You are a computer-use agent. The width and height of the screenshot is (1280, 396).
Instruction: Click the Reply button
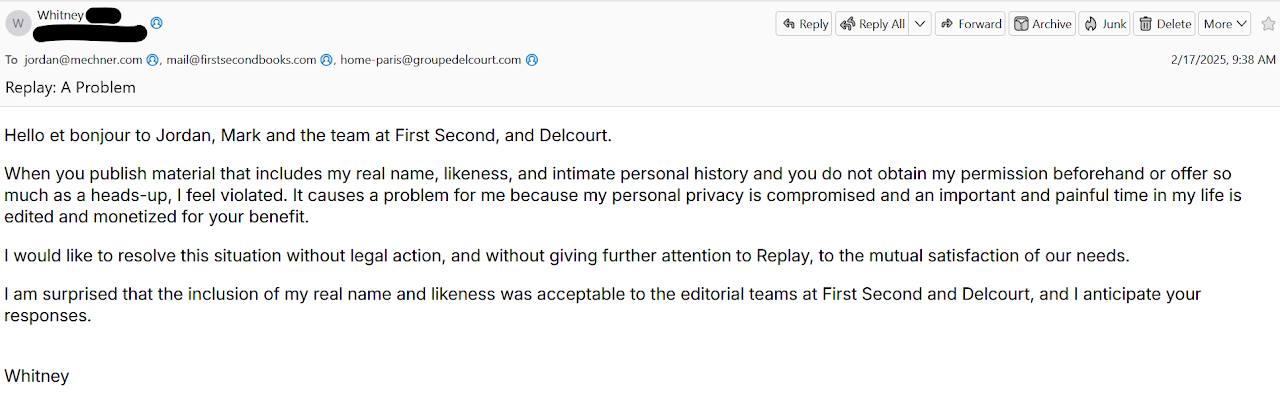(804, 24)
